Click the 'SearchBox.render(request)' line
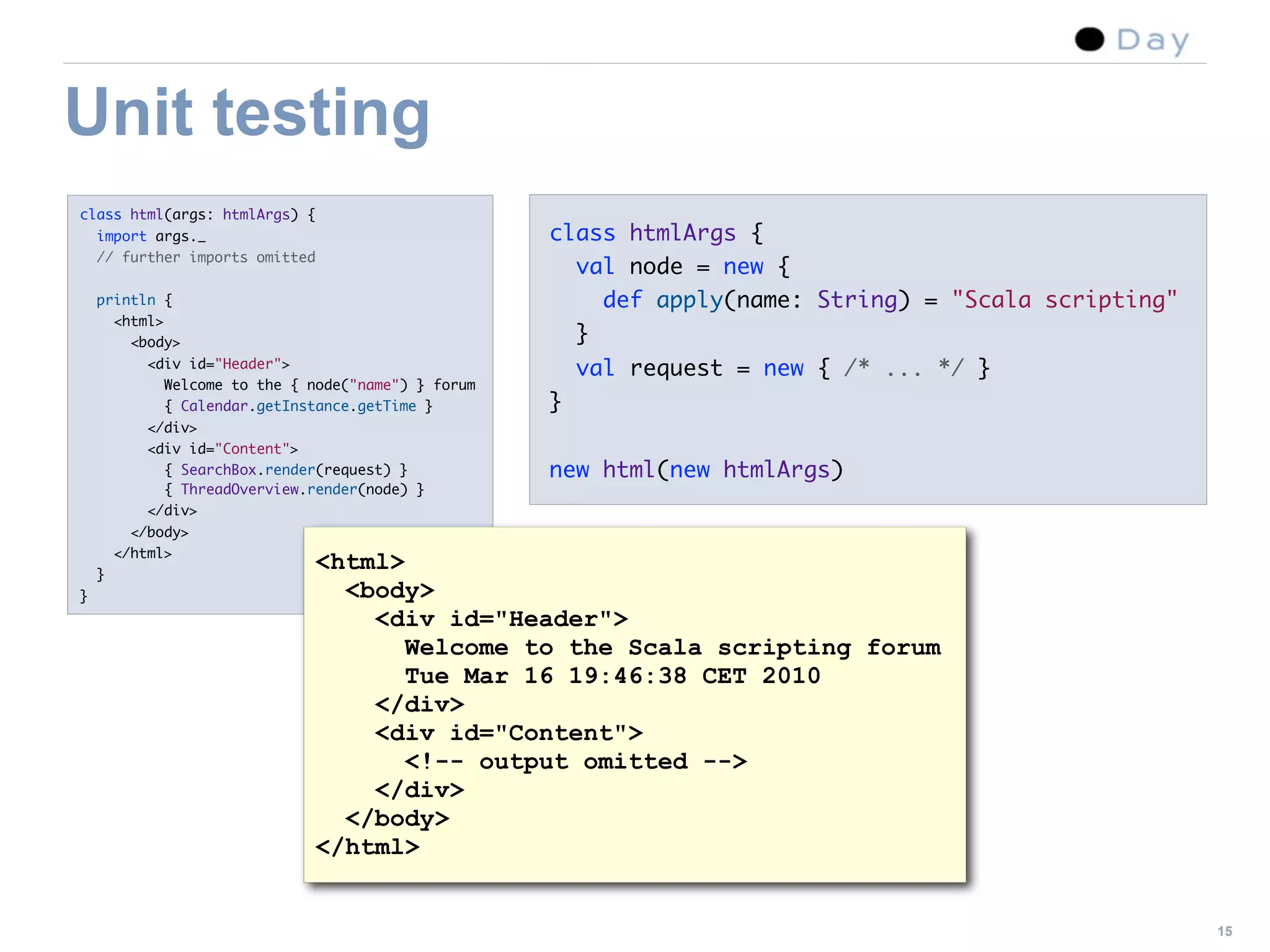 point(286,470)
